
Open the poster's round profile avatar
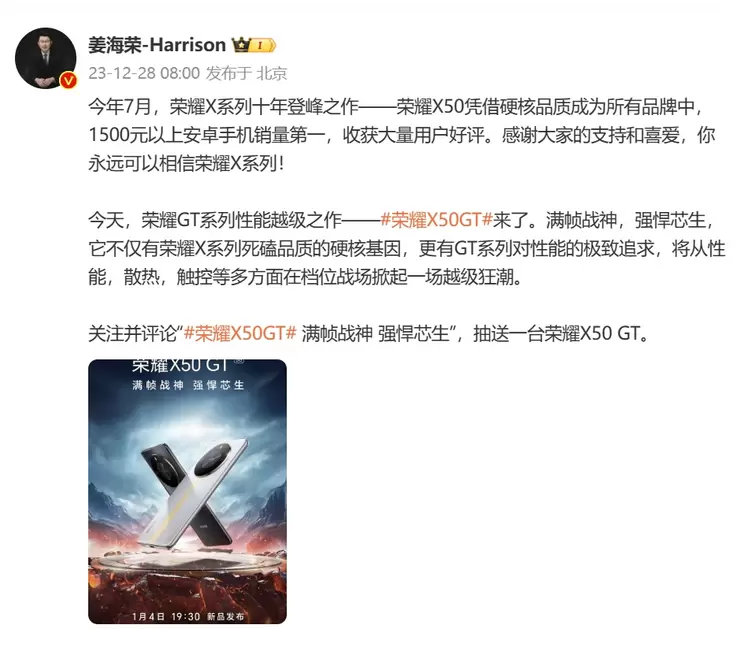pos(45,58)
